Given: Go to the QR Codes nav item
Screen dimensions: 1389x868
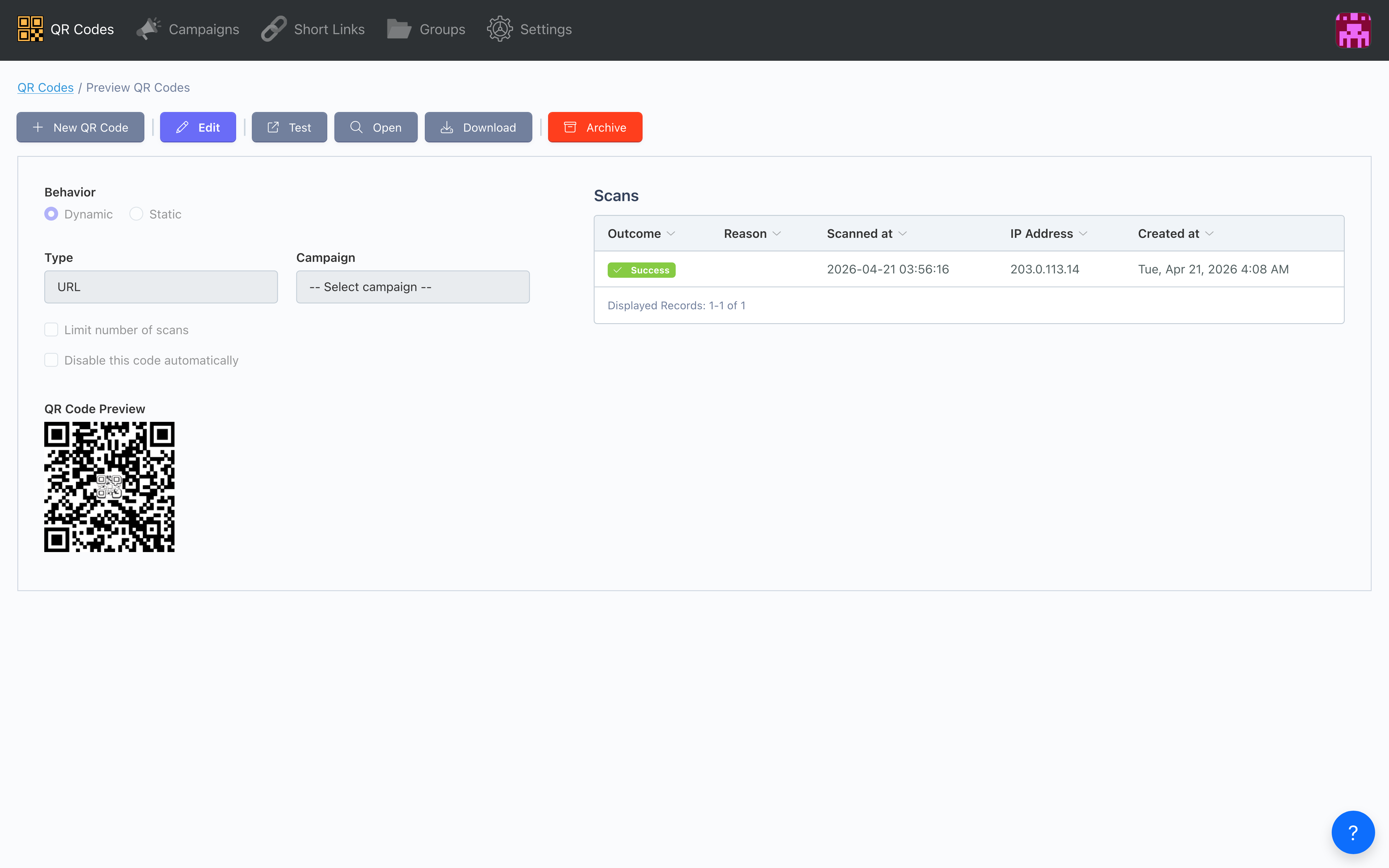Looking at the screenshot, I should point(66,29).
